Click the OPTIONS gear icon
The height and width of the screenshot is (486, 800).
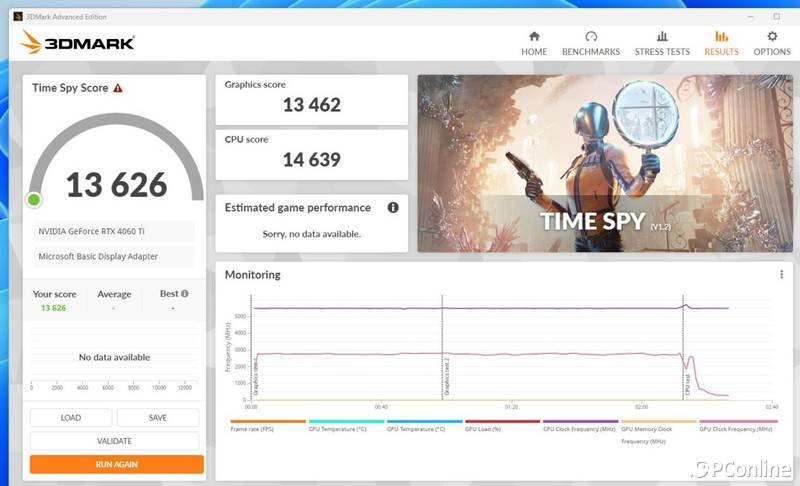point(772,37)
